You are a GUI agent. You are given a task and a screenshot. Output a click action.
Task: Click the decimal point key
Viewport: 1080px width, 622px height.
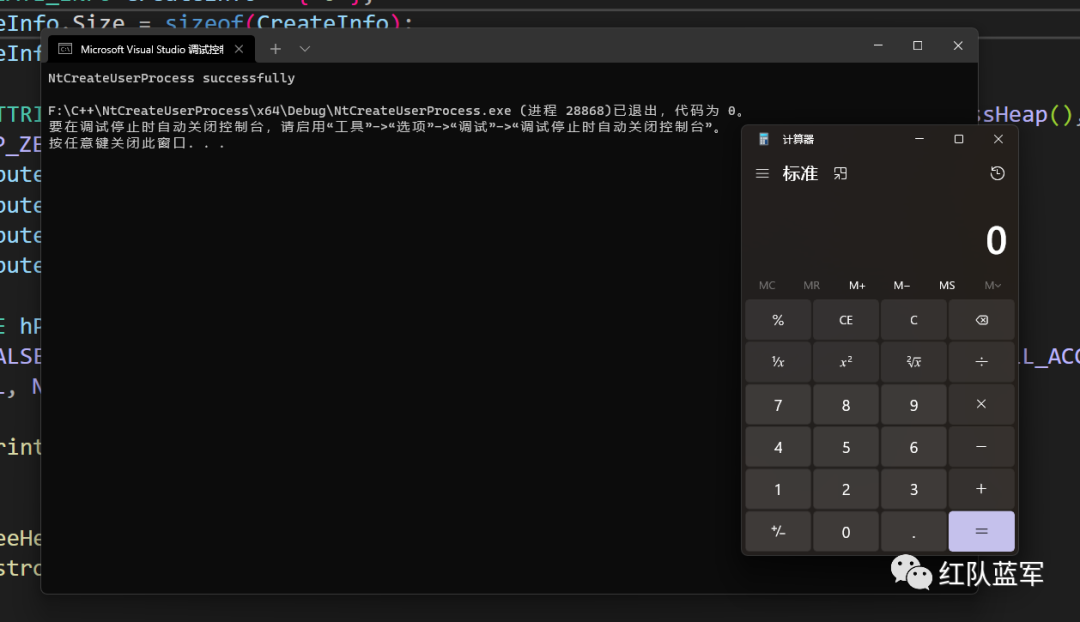[x=913, y=531]
